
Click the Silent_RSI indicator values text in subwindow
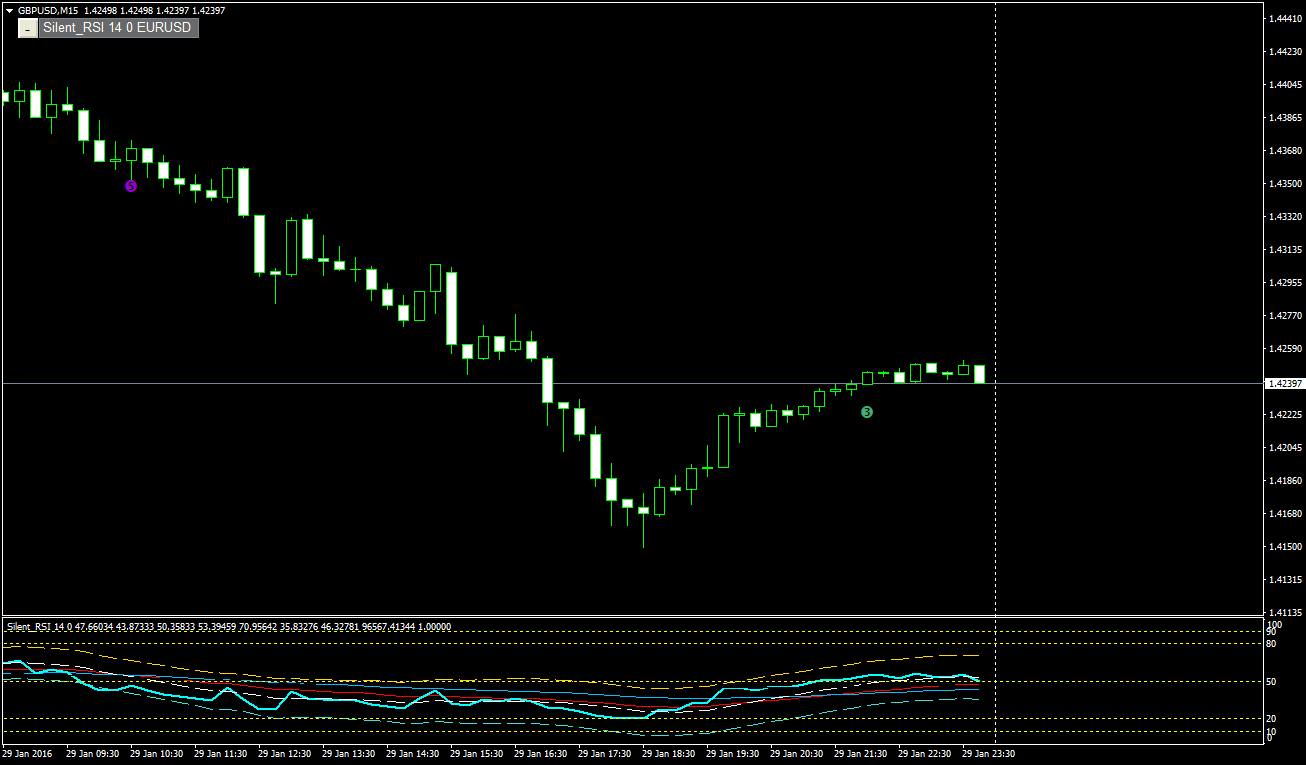tap(229, 627)
